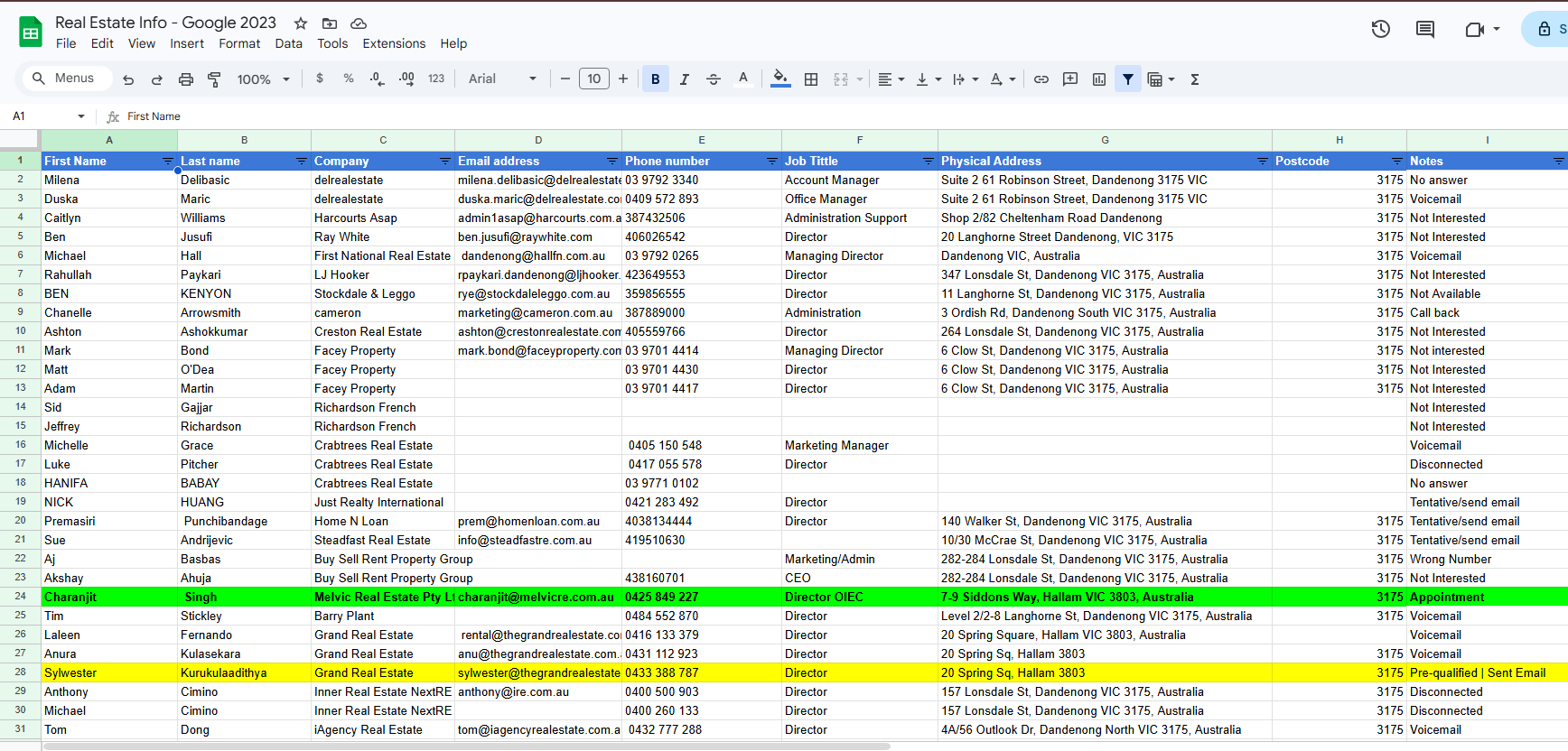Viewport: 1568px width, 751px height.
Task: Open filter dropdown on Notes column
Action: (1558, 161)
